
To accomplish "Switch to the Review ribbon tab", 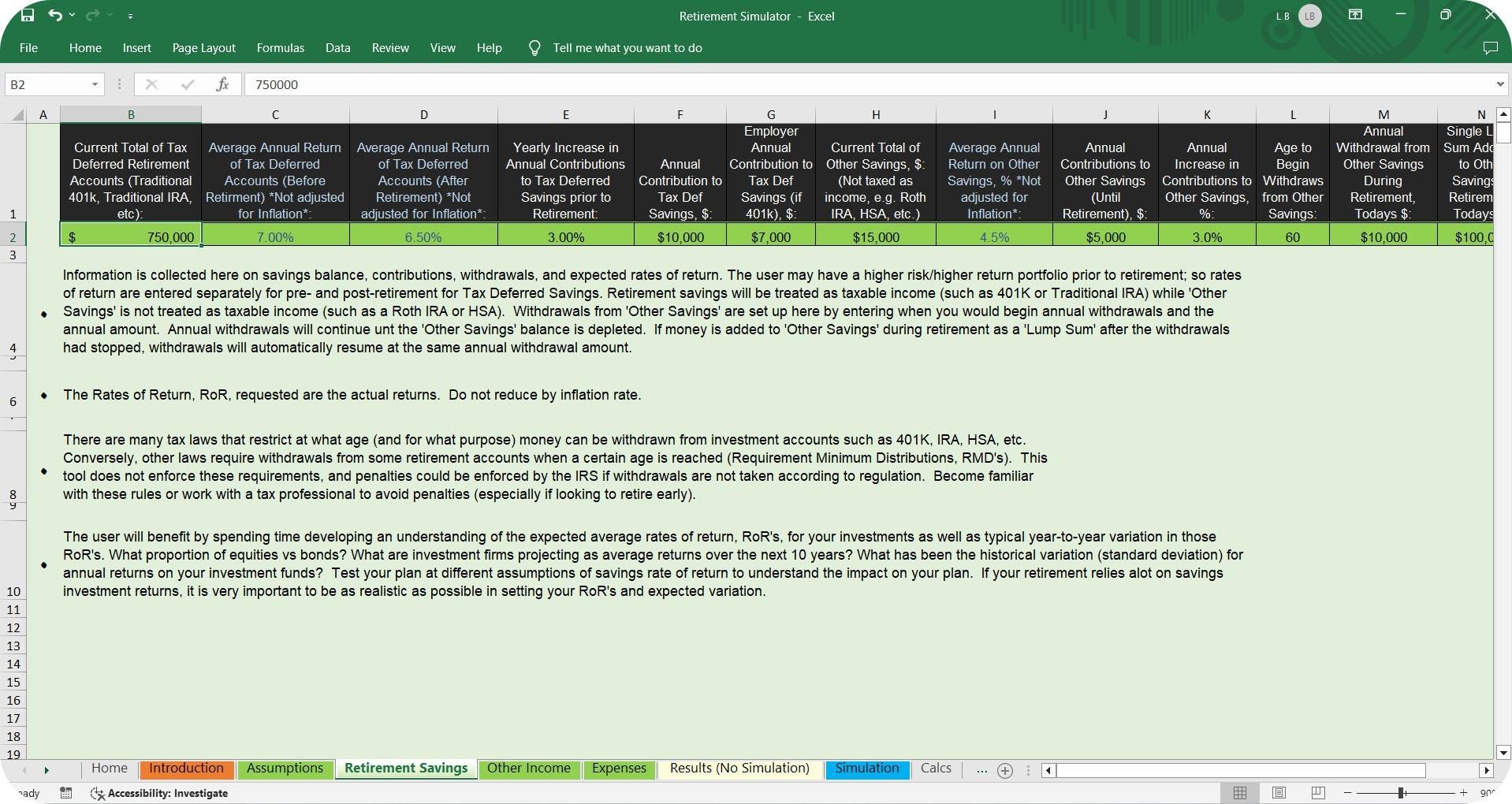I will click(389, 47).
